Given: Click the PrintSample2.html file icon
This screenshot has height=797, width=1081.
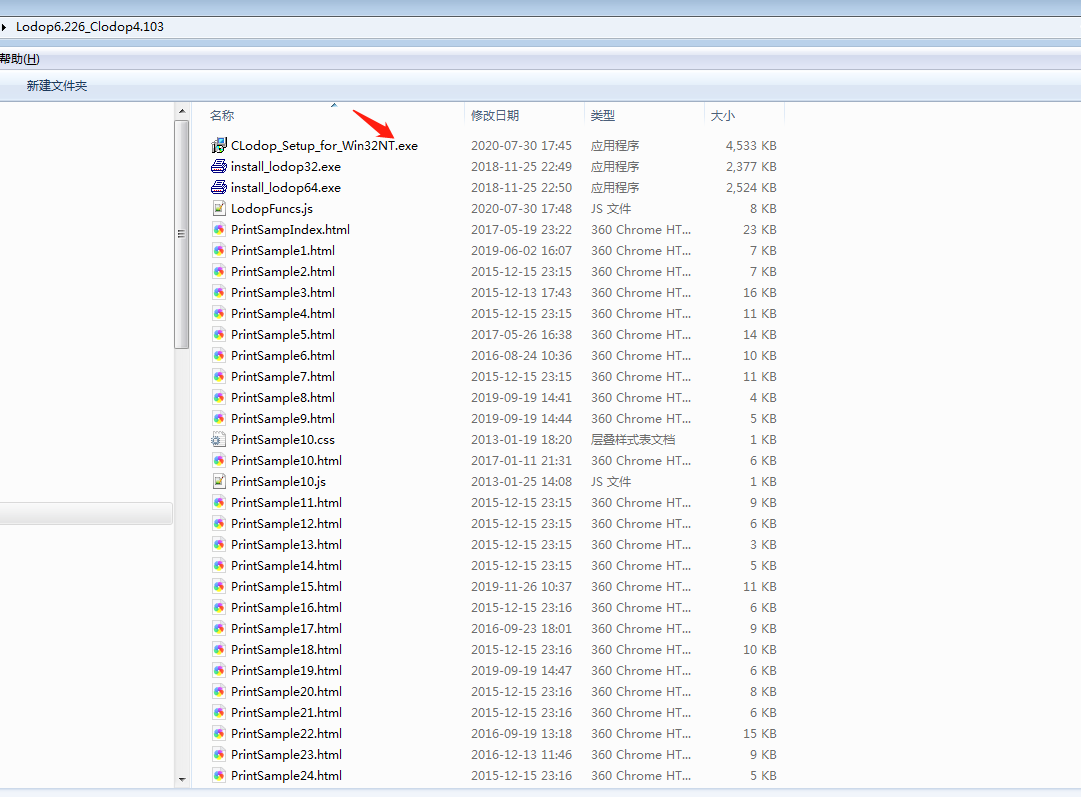Looking at the screenshot, I should pos(219,272).
